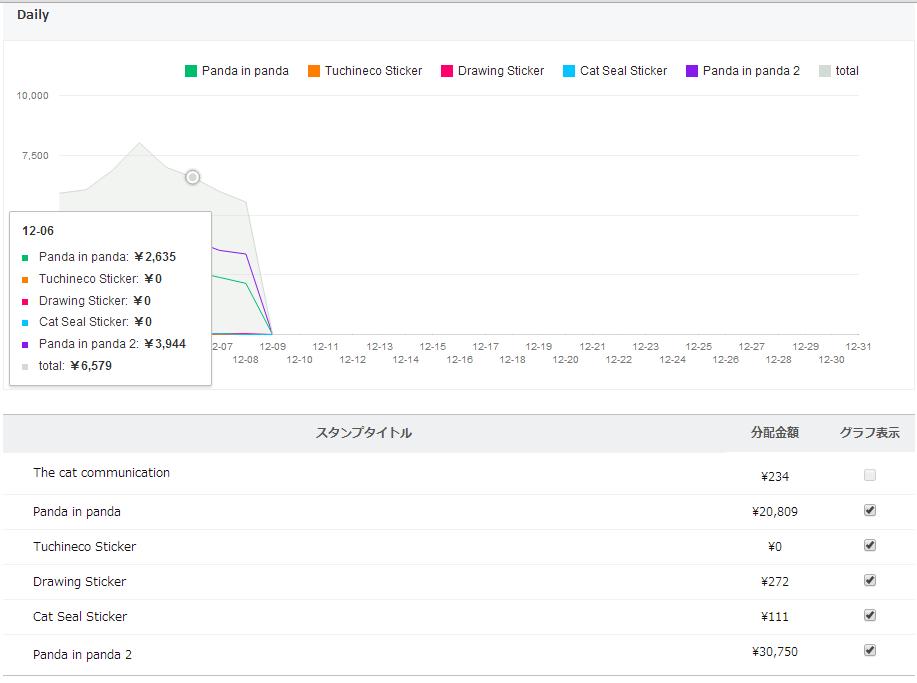Image resolution: width=917 pixels, height=683 pixels.
Task: Click the purple Panda in panda 2 legend swatch
Action: coord(692,71)
